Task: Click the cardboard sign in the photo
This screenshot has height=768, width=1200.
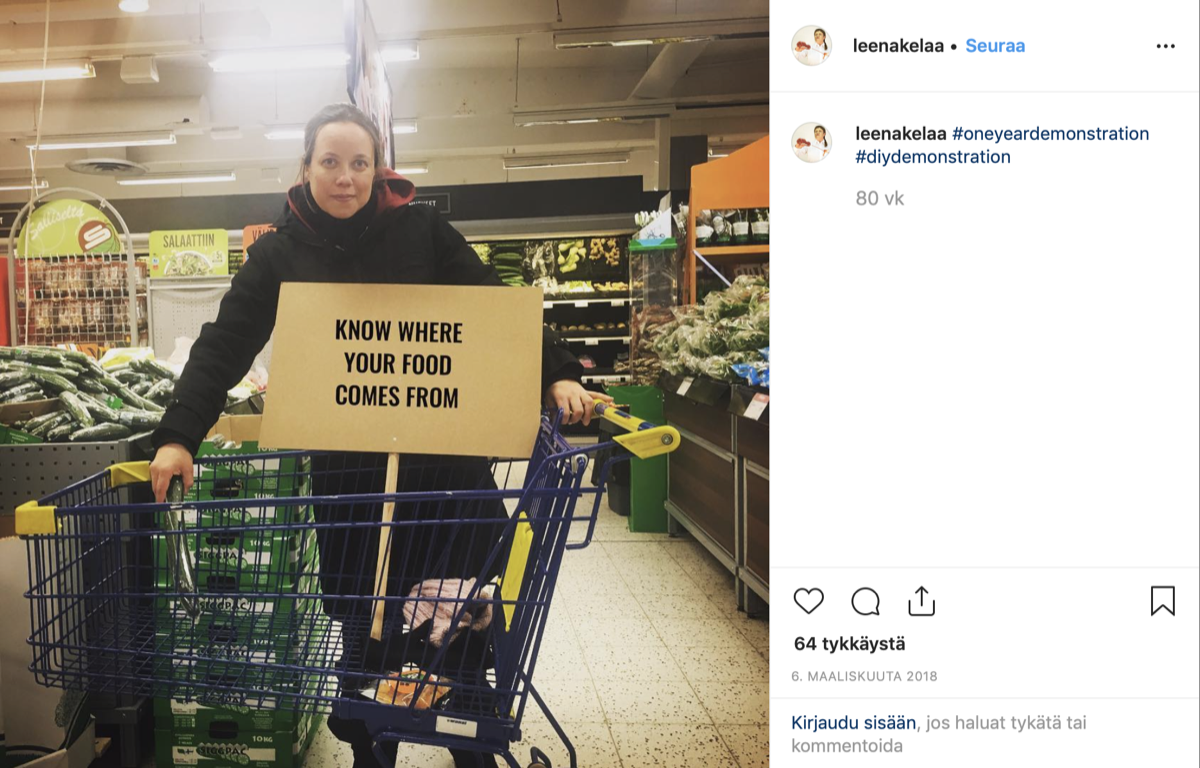Action: pos(401,368)
